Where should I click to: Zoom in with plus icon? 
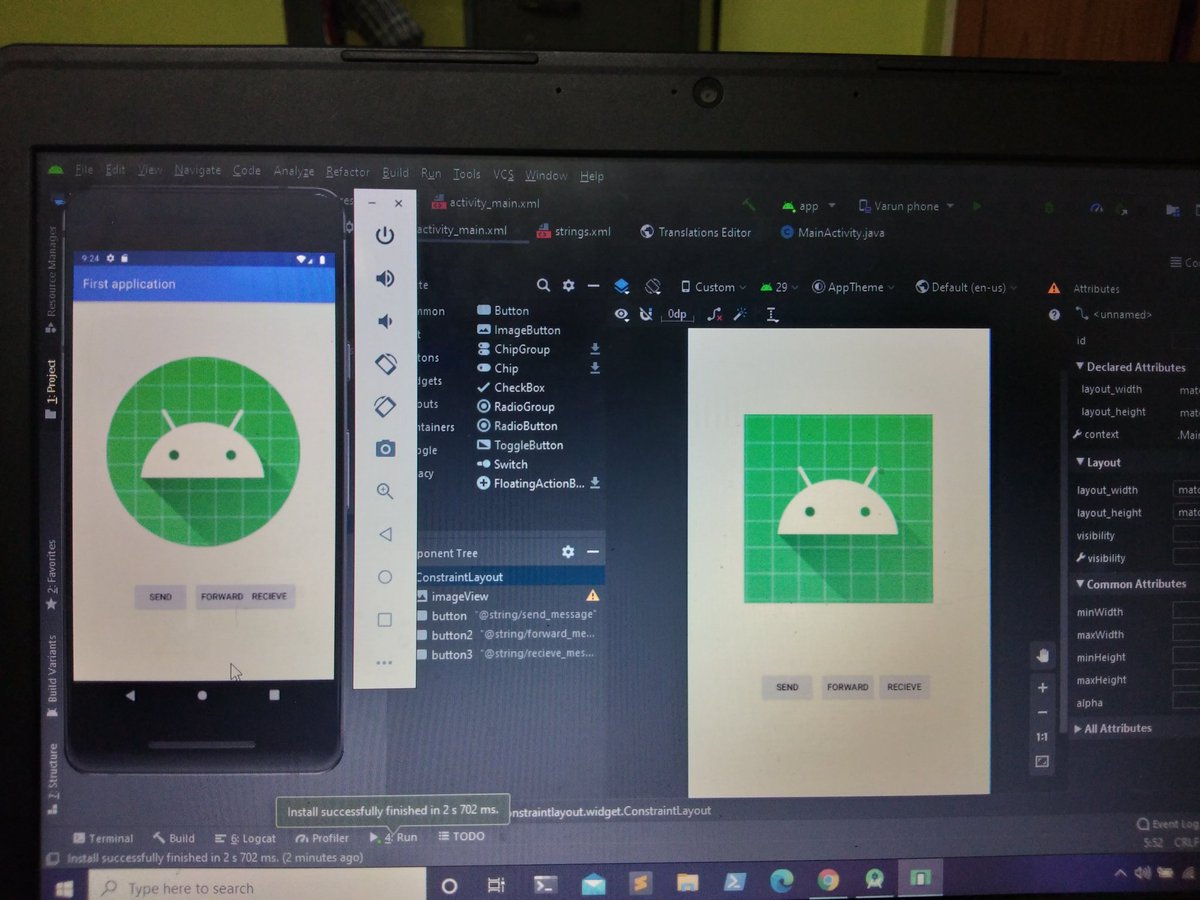[1042, 688]
